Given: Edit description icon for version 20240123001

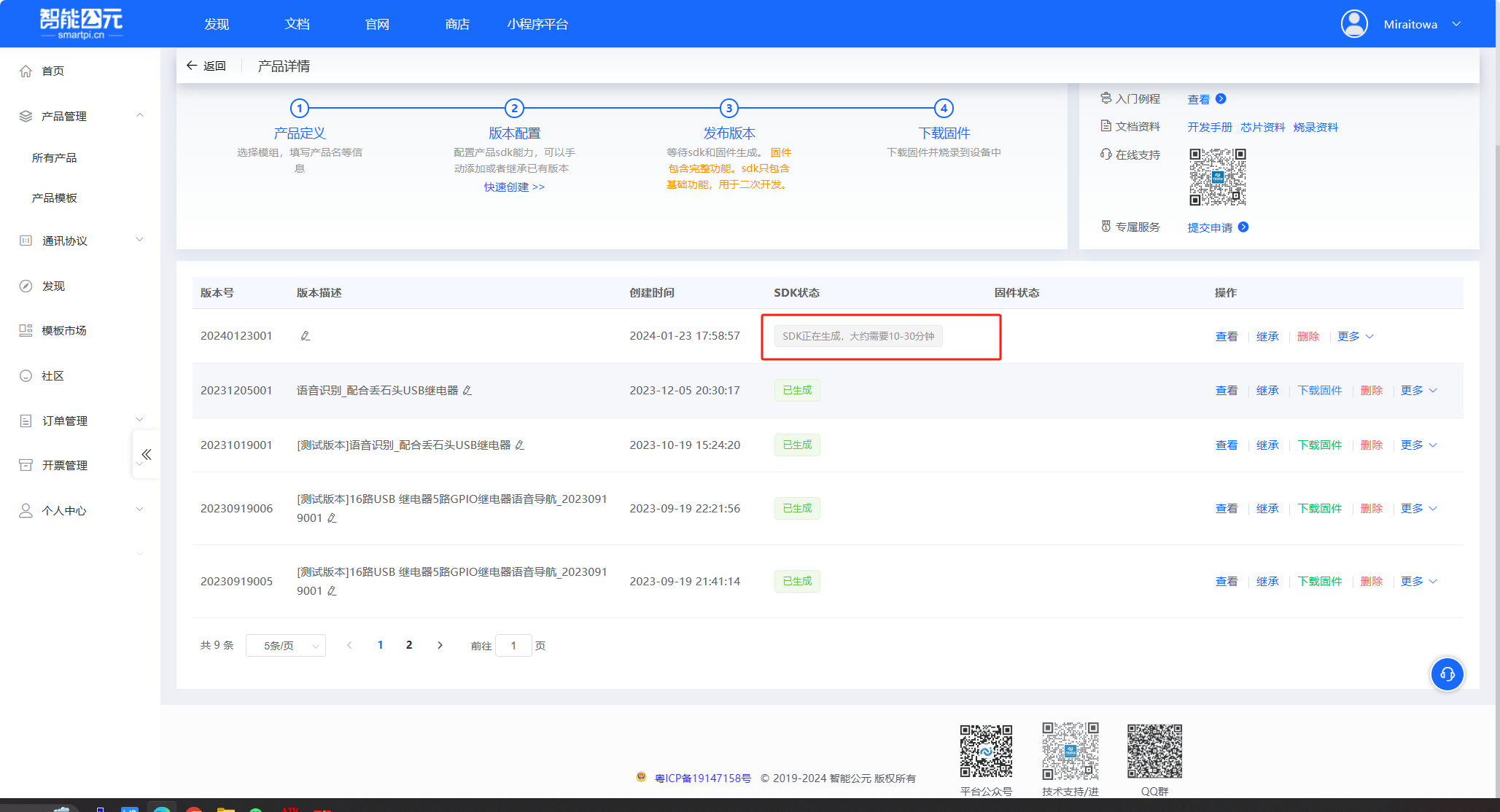Looking at the screenshot, I should coord(306,335).
